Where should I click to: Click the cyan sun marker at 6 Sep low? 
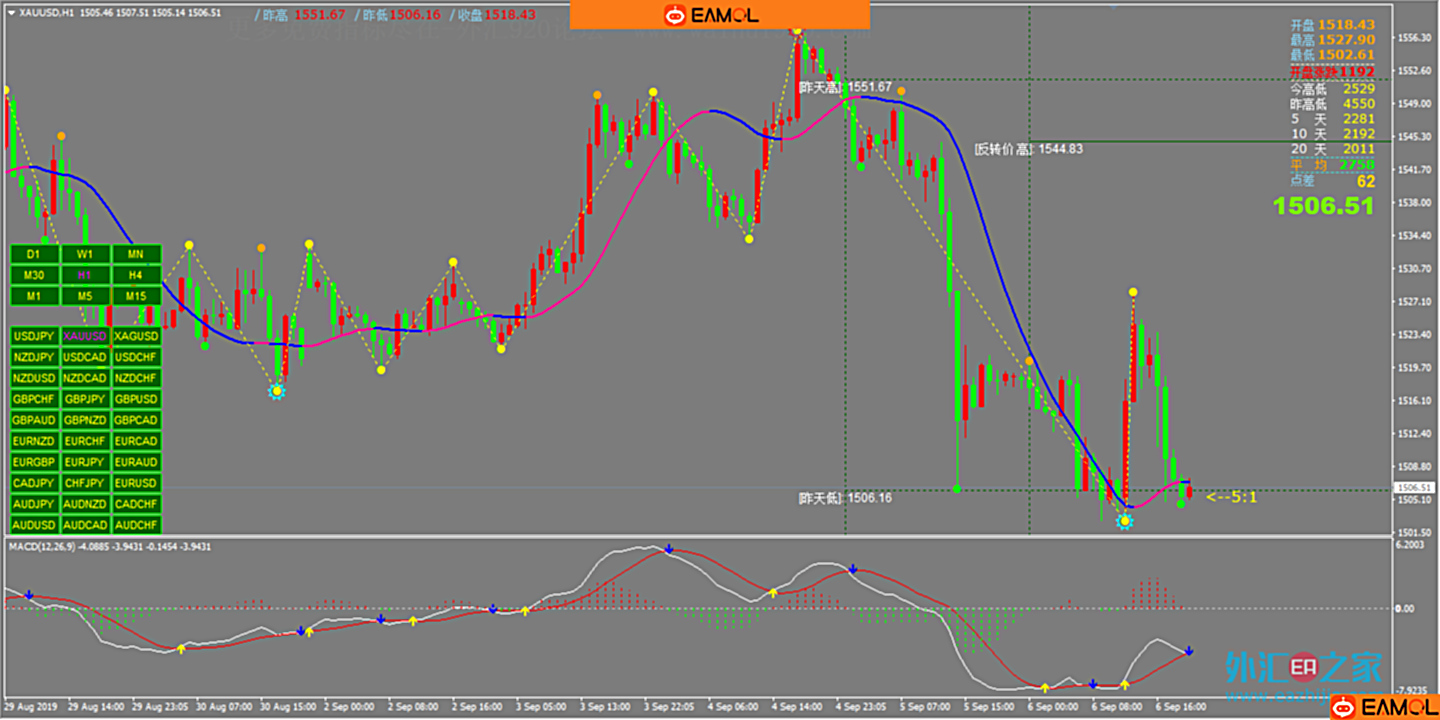pyautogui.click(x=1126, y=520)
